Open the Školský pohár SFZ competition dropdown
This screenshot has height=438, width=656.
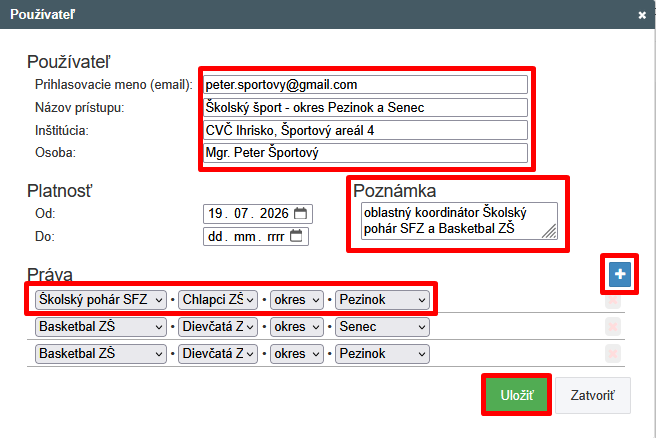(101, 300)
